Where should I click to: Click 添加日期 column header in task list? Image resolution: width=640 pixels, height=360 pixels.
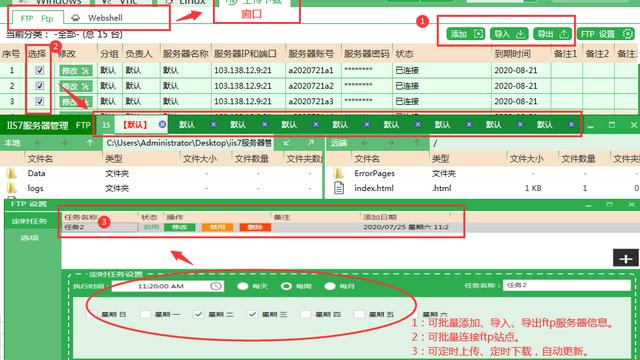[x=380, y=217]
